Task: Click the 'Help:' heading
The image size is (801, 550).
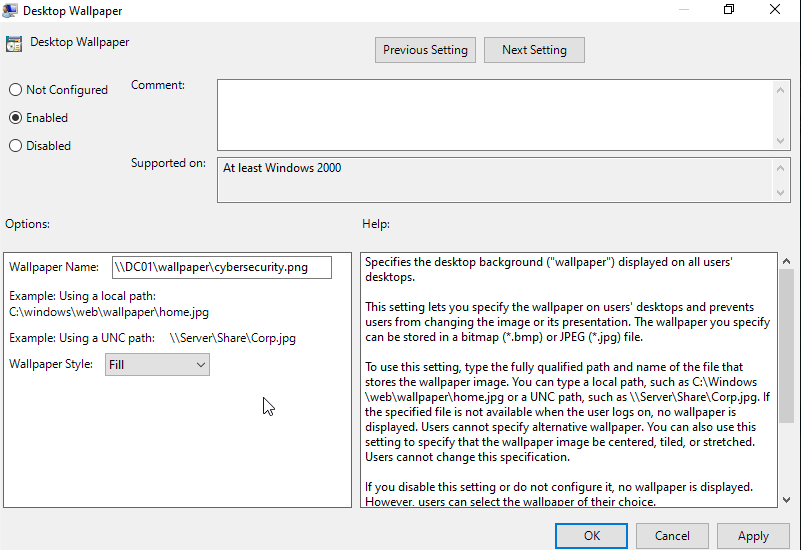Action: (376, 224)
